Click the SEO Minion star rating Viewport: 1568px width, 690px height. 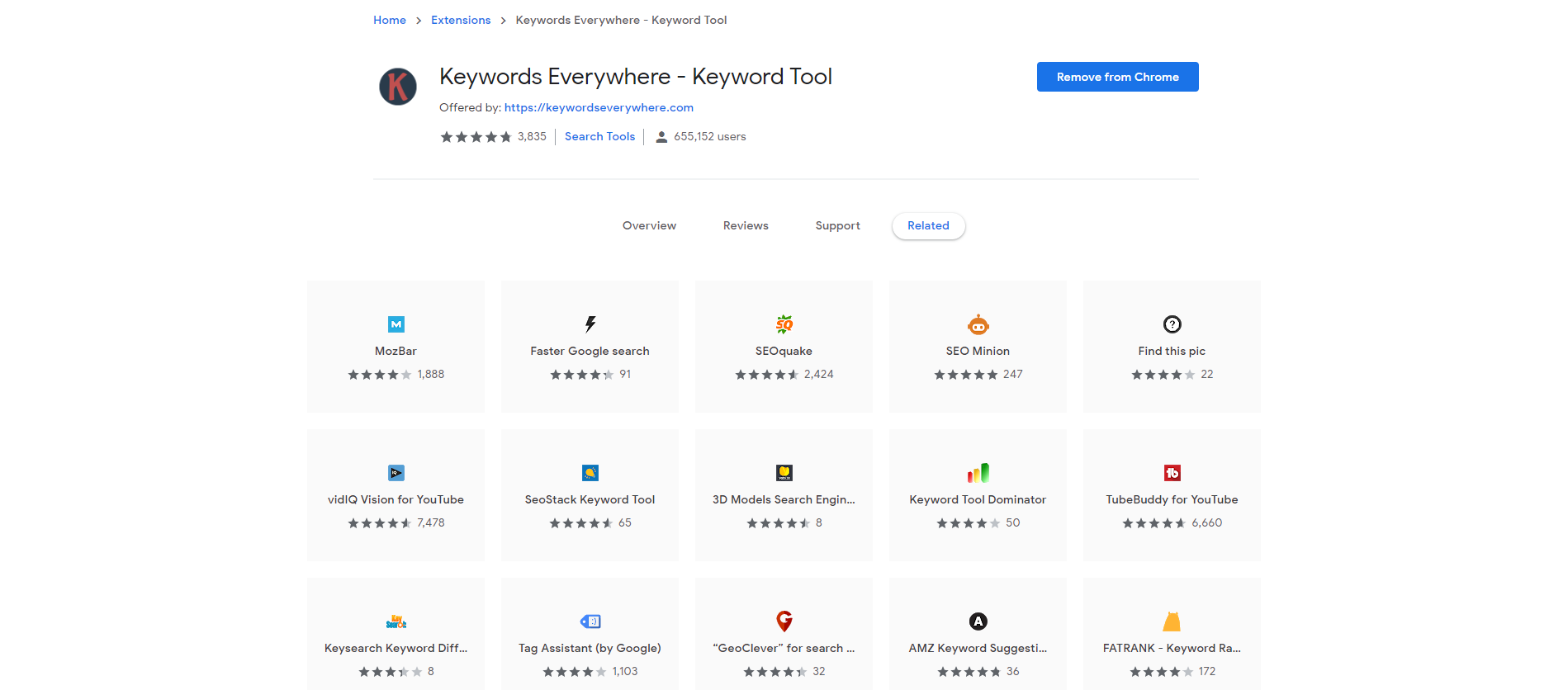click(966, 375)
